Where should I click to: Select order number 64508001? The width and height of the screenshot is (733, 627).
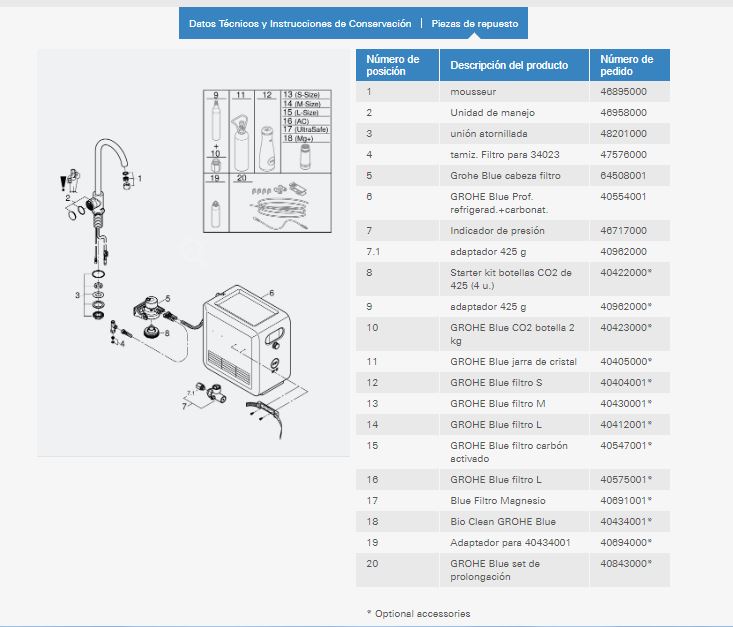coord(623,176)
